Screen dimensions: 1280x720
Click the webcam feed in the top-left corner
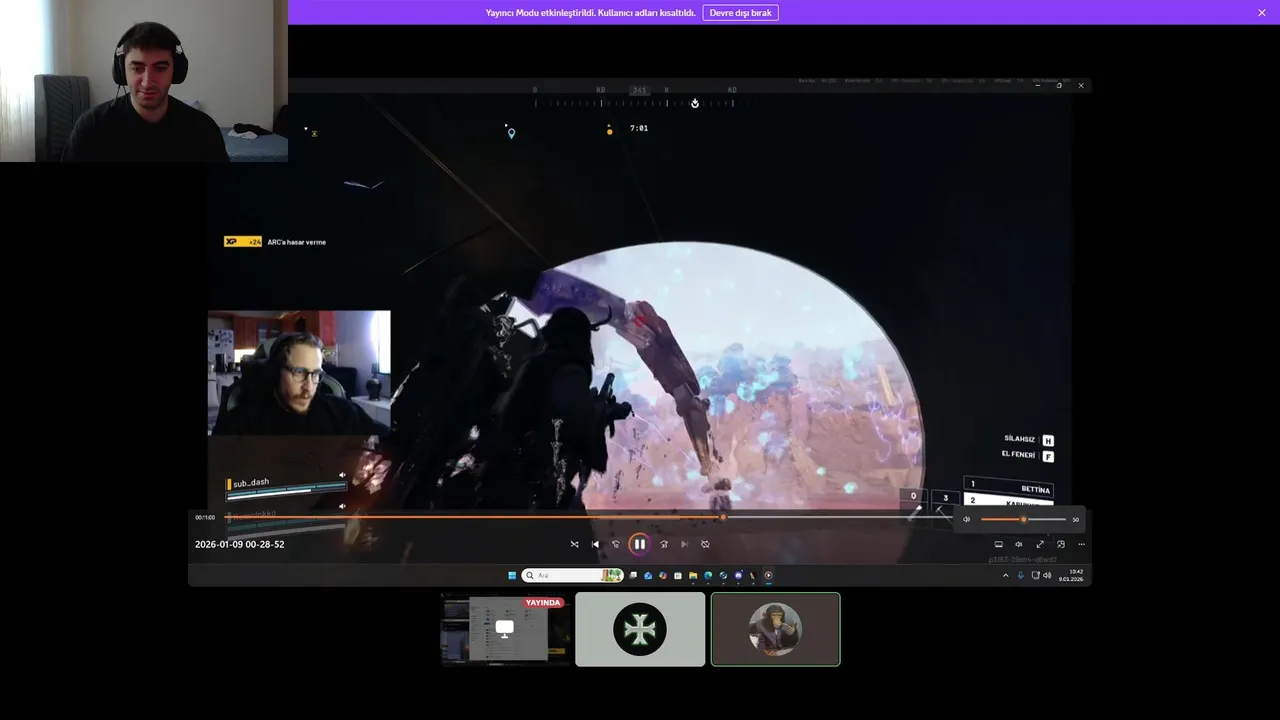point(144,81)
